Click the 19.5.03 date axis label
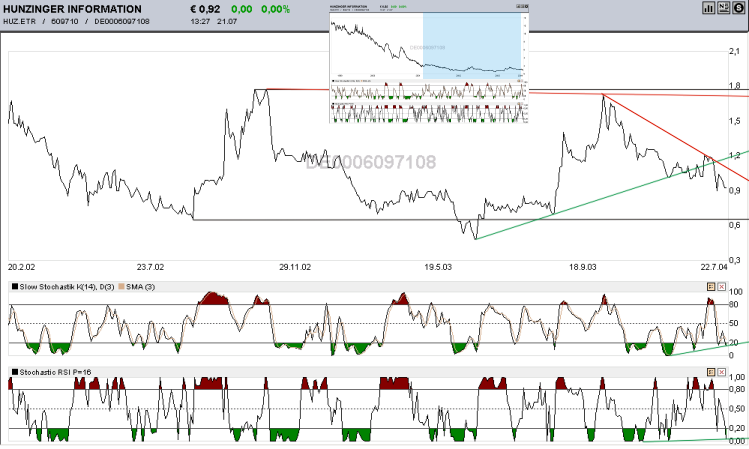 [x=438, y=267]
